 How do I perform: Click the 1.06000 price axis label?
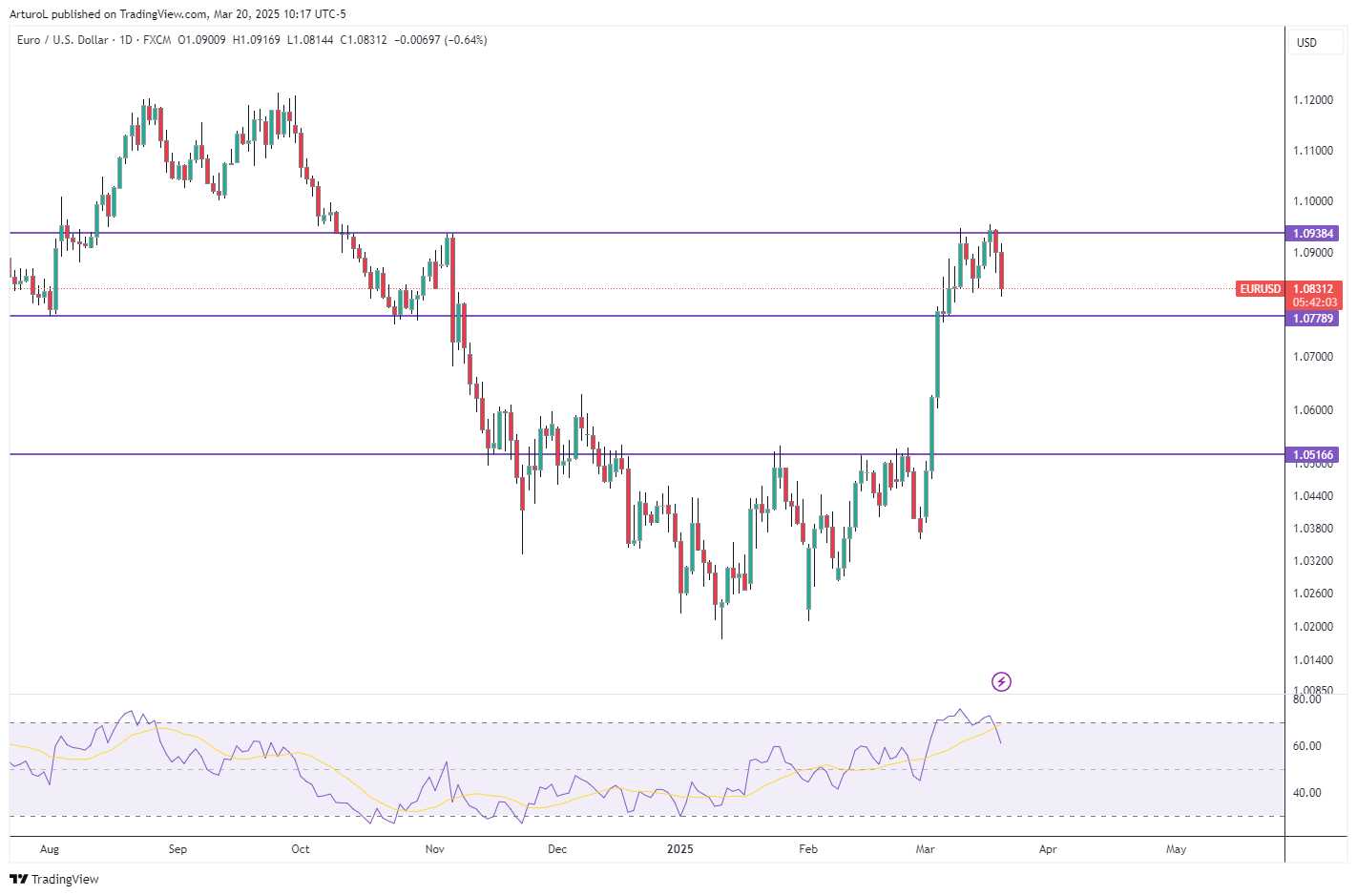coord(1313,410)
